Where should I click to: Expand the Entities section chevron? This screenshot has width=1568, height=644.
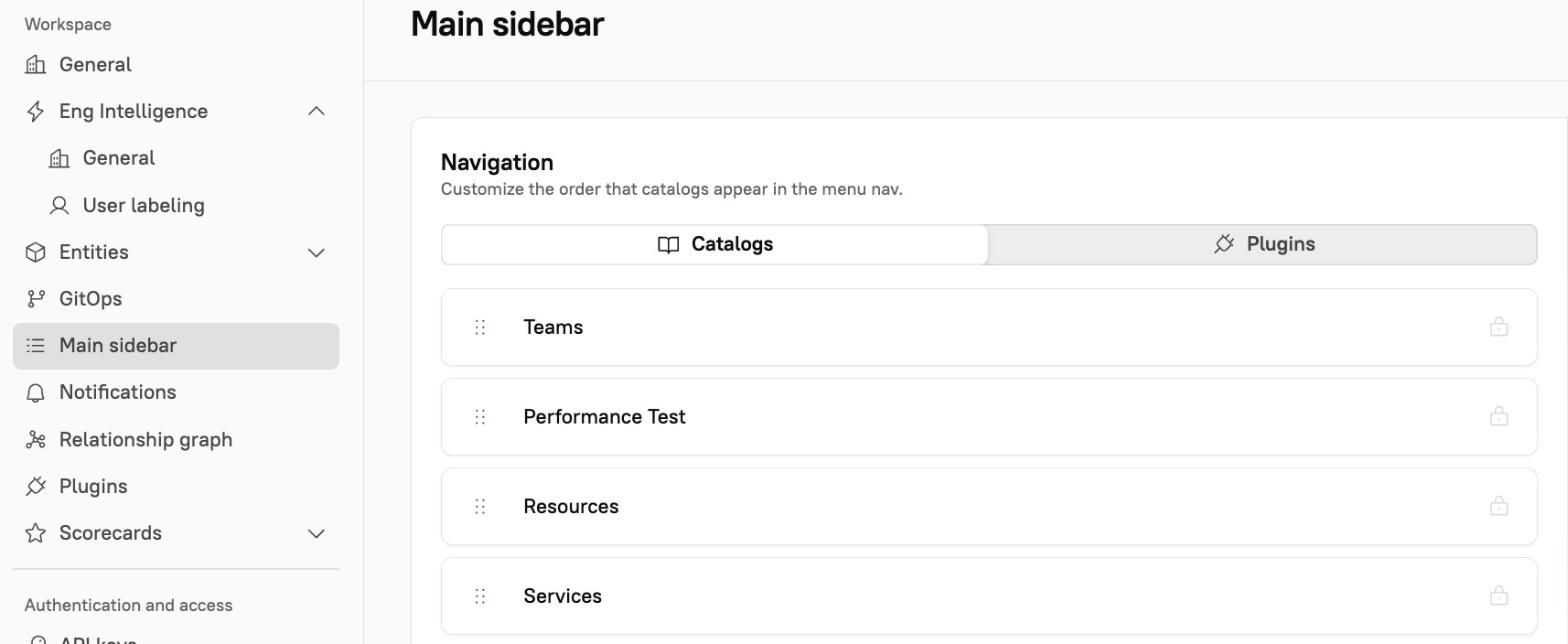pos(317,252)
